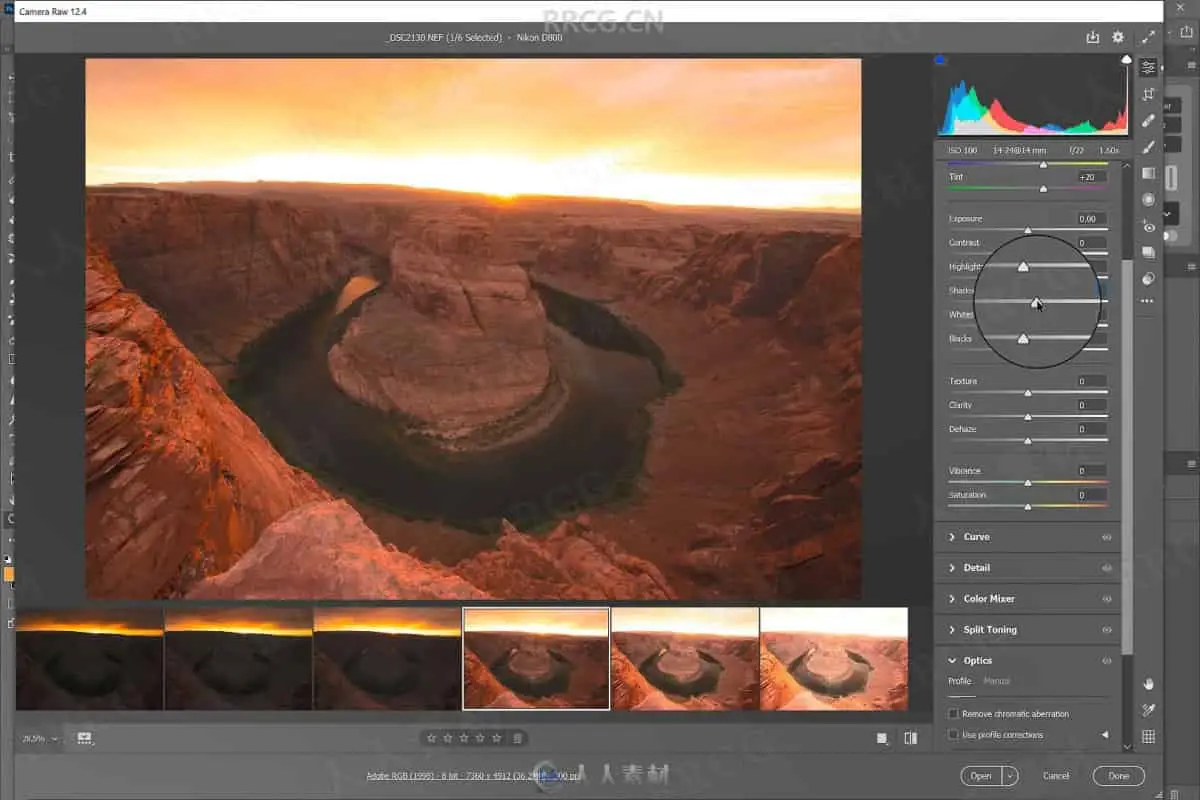
Task: Enable Remove chromatic aberration checkbox
Action: 953,714
